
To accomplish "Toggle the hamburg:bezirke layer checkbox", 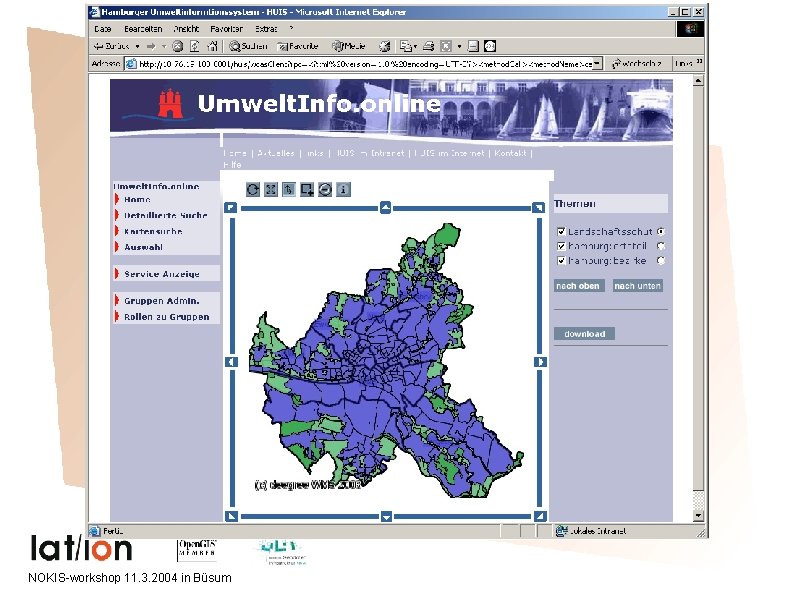I will (561, 261).
